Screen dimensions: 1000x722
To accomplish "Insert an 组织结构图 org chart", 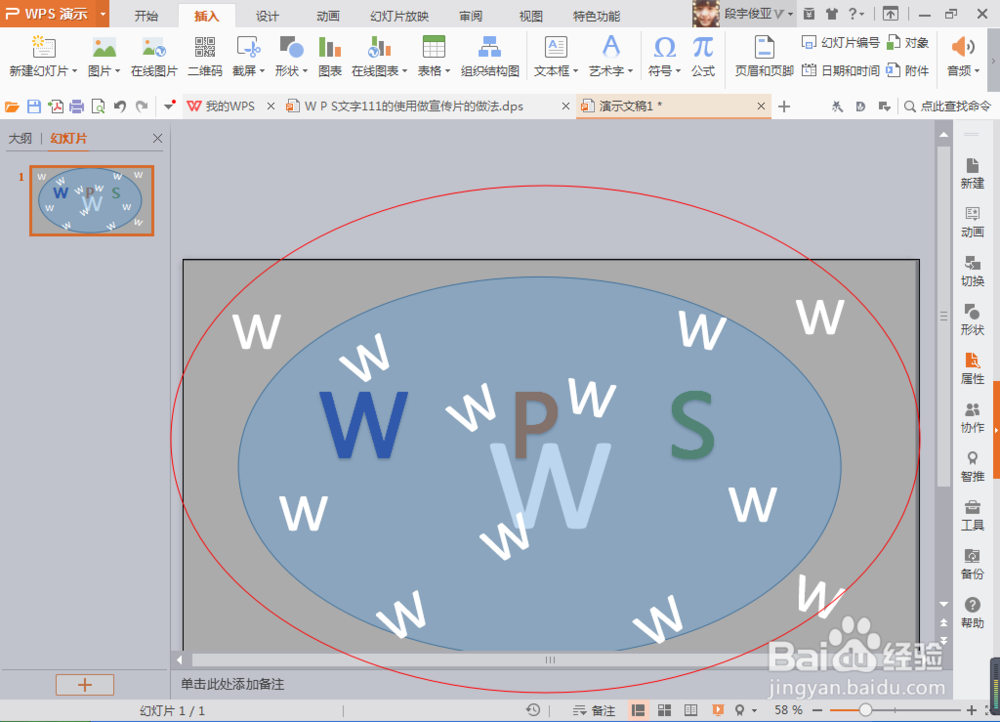I will coord(490,56).
